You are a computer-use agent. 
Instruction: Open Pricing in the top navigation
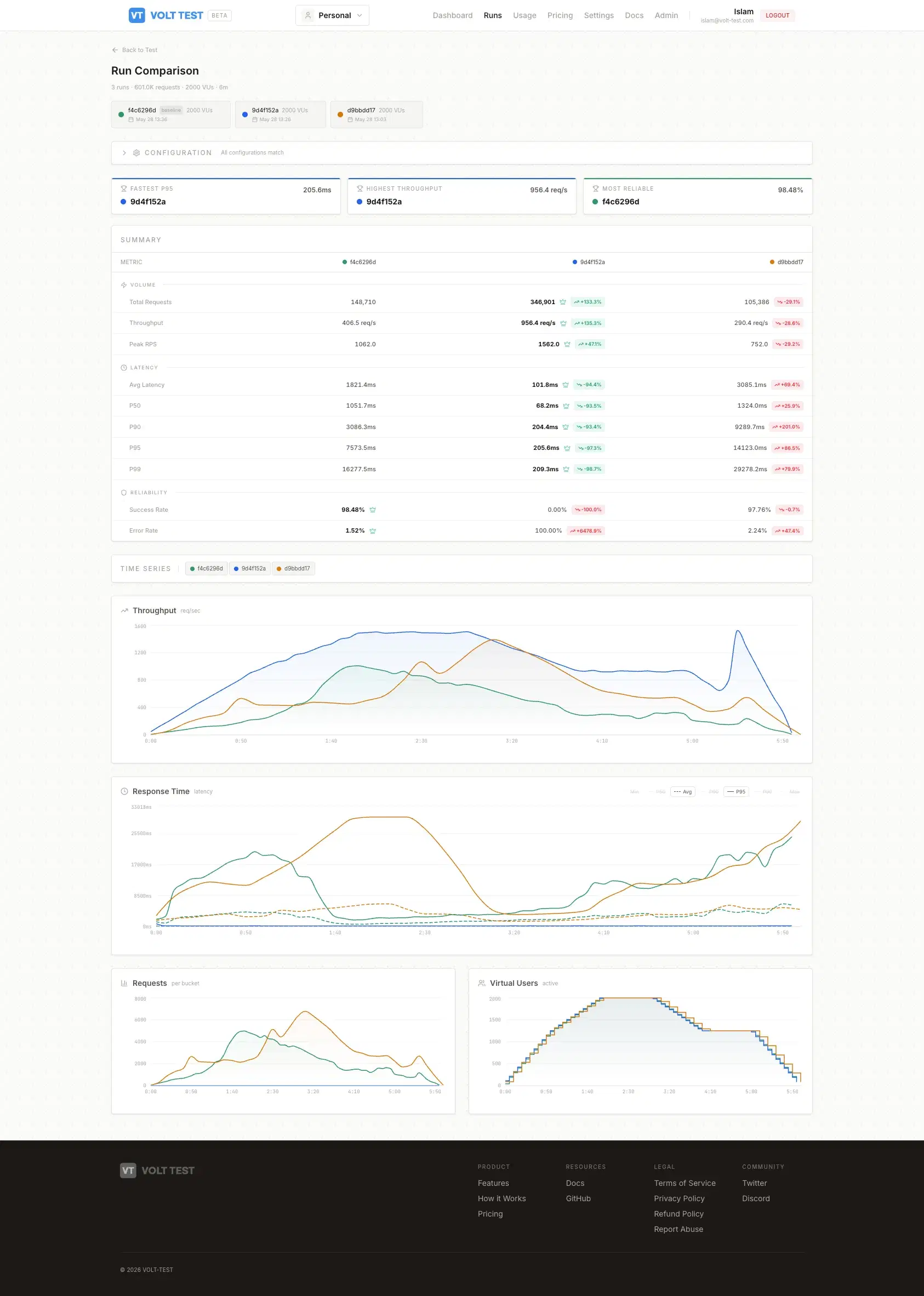(x=560, y=15)
